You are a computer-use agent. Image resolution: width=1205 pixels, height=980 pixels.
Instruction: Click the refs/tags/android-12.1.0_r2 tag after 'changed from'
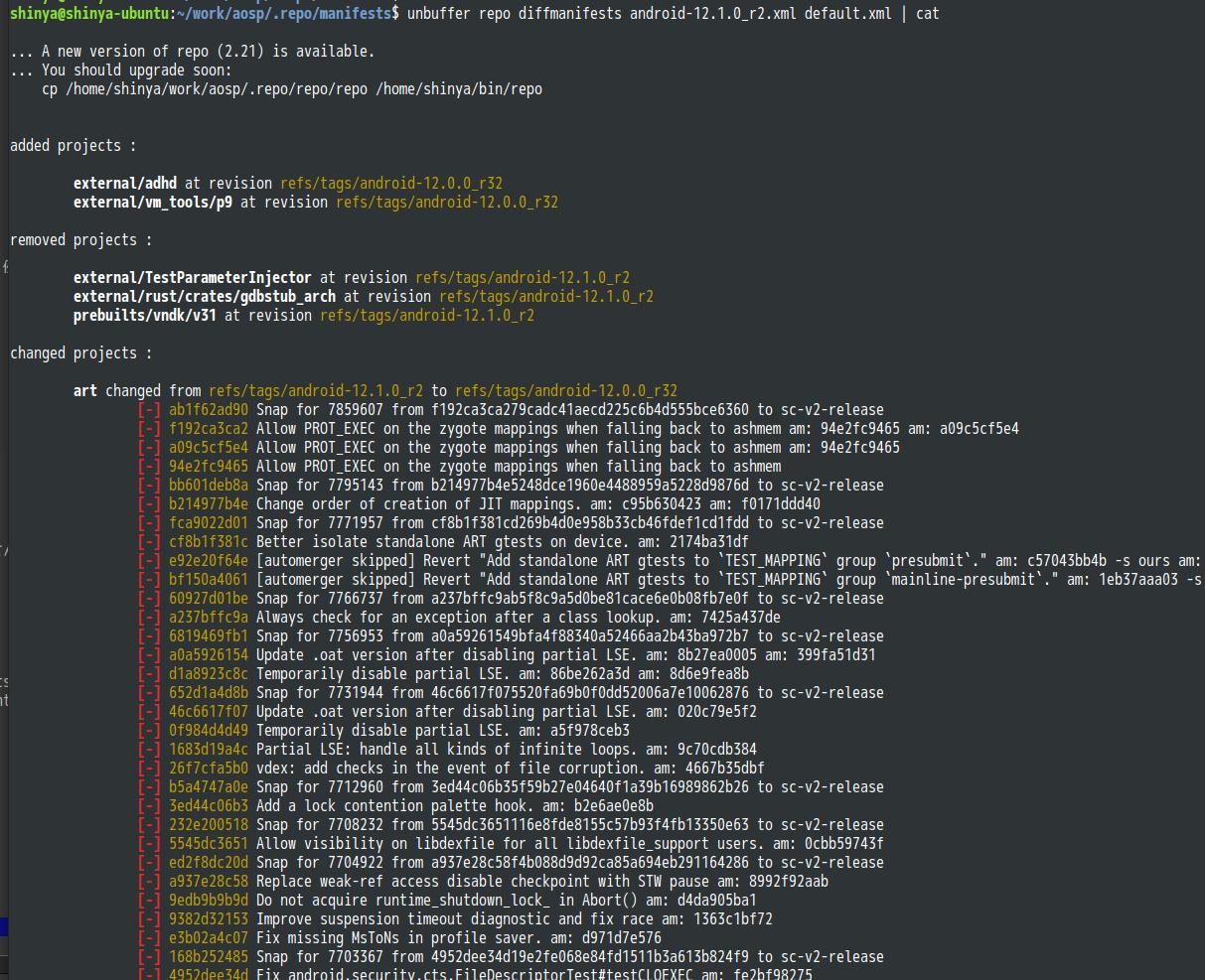click(x=316, y=390)
